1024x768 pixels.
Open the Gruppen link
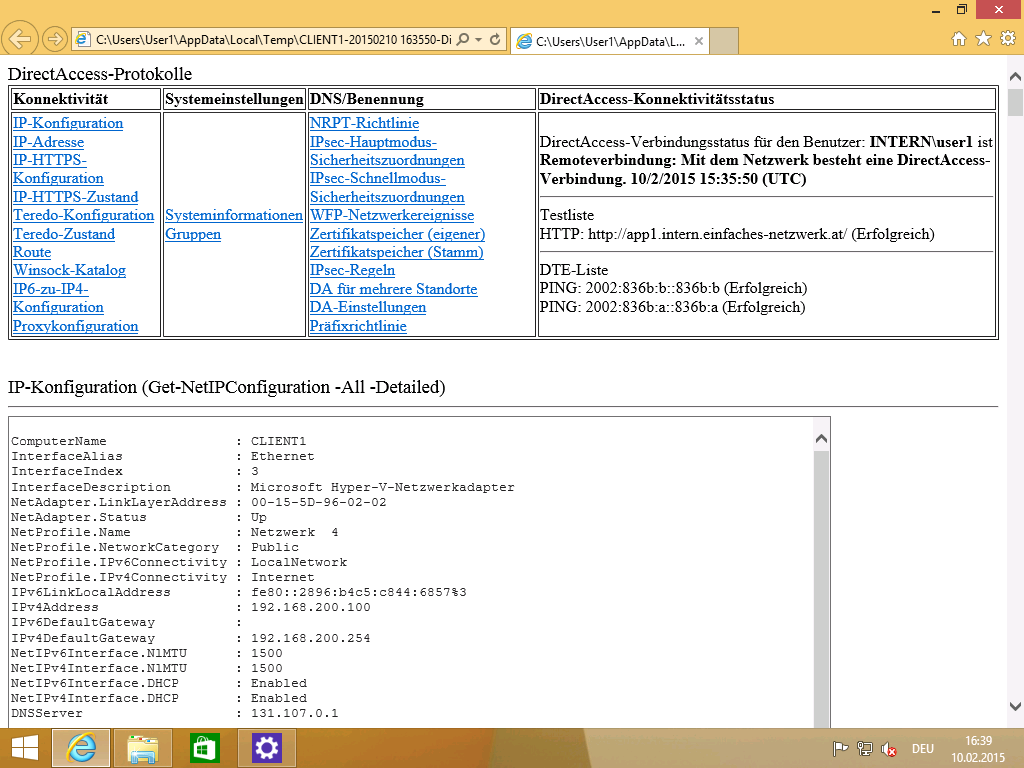click(x=193, y=234)
